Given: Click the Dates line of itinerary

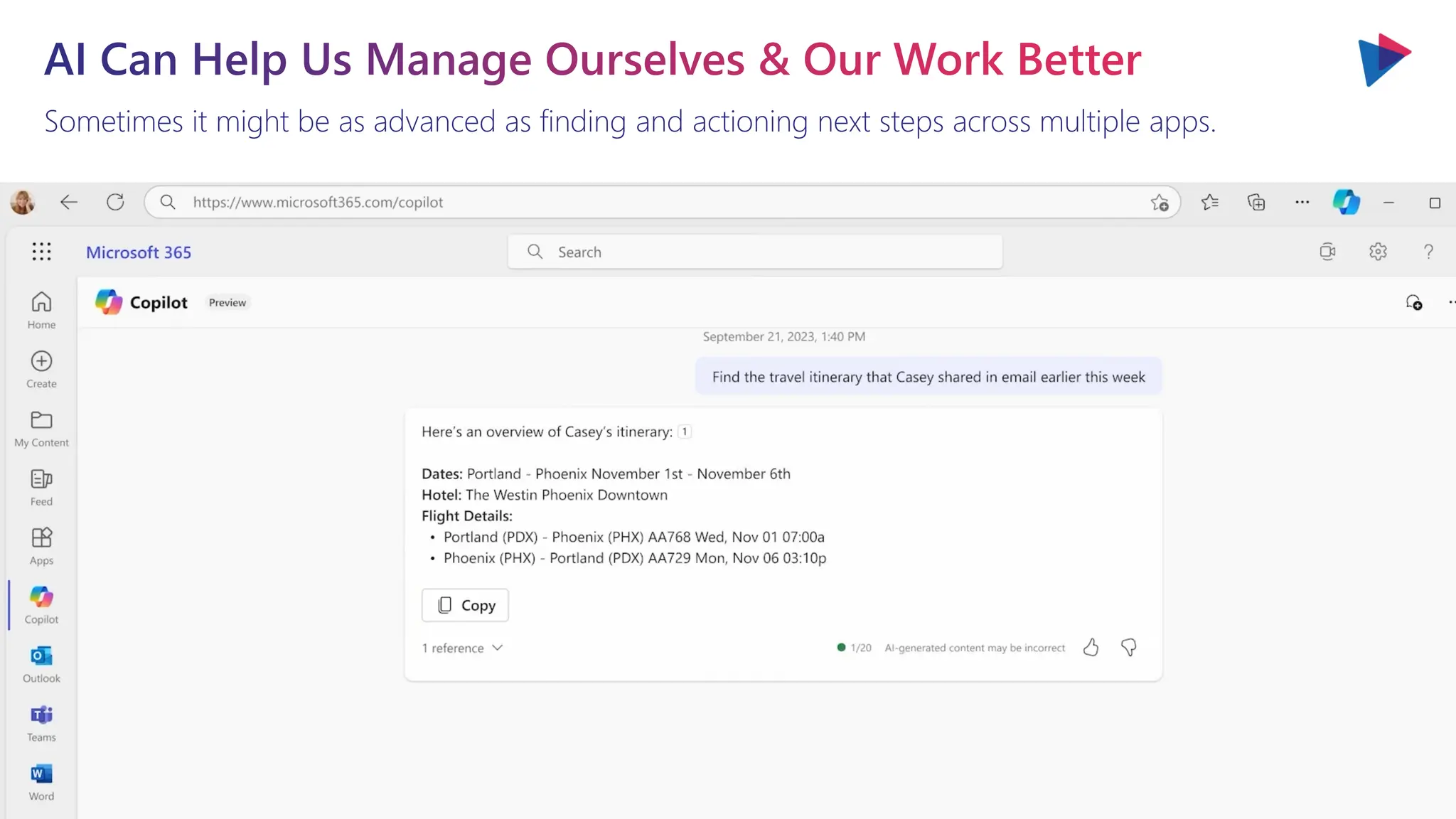Looking at the screenshot, I should 606,473.
